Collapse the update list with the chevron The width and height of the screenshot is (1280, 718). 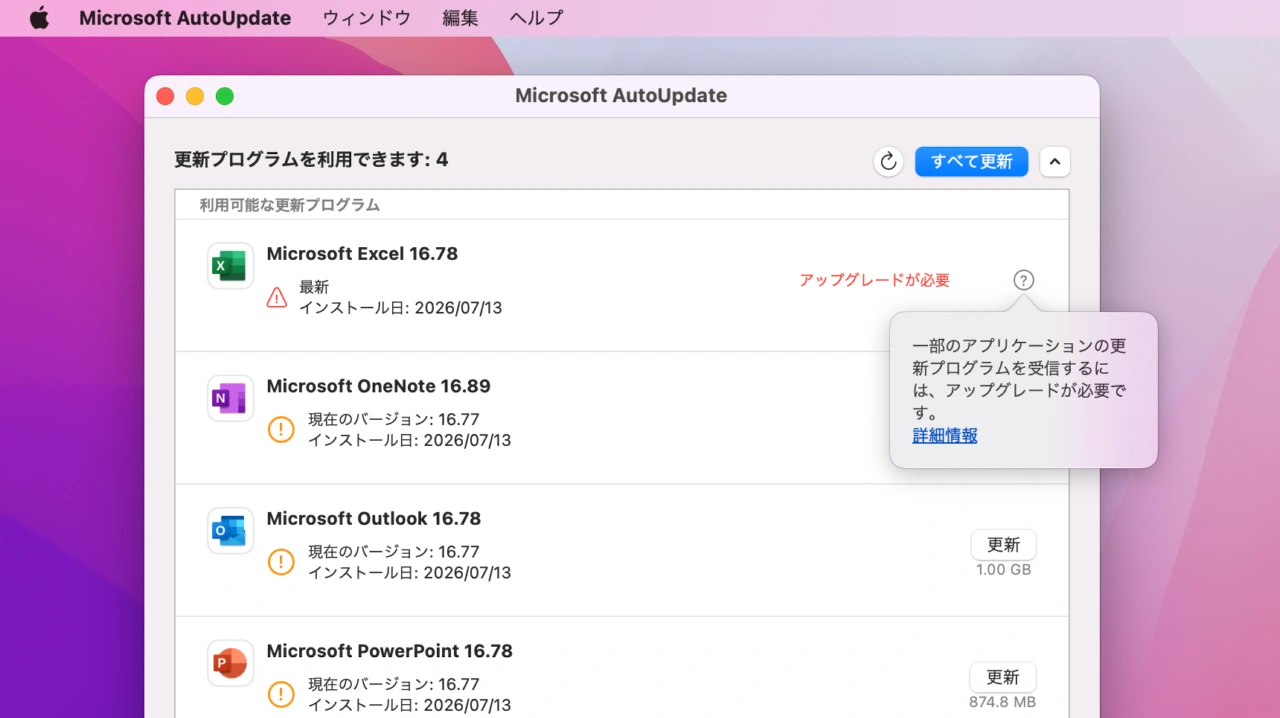[1055, 161]
